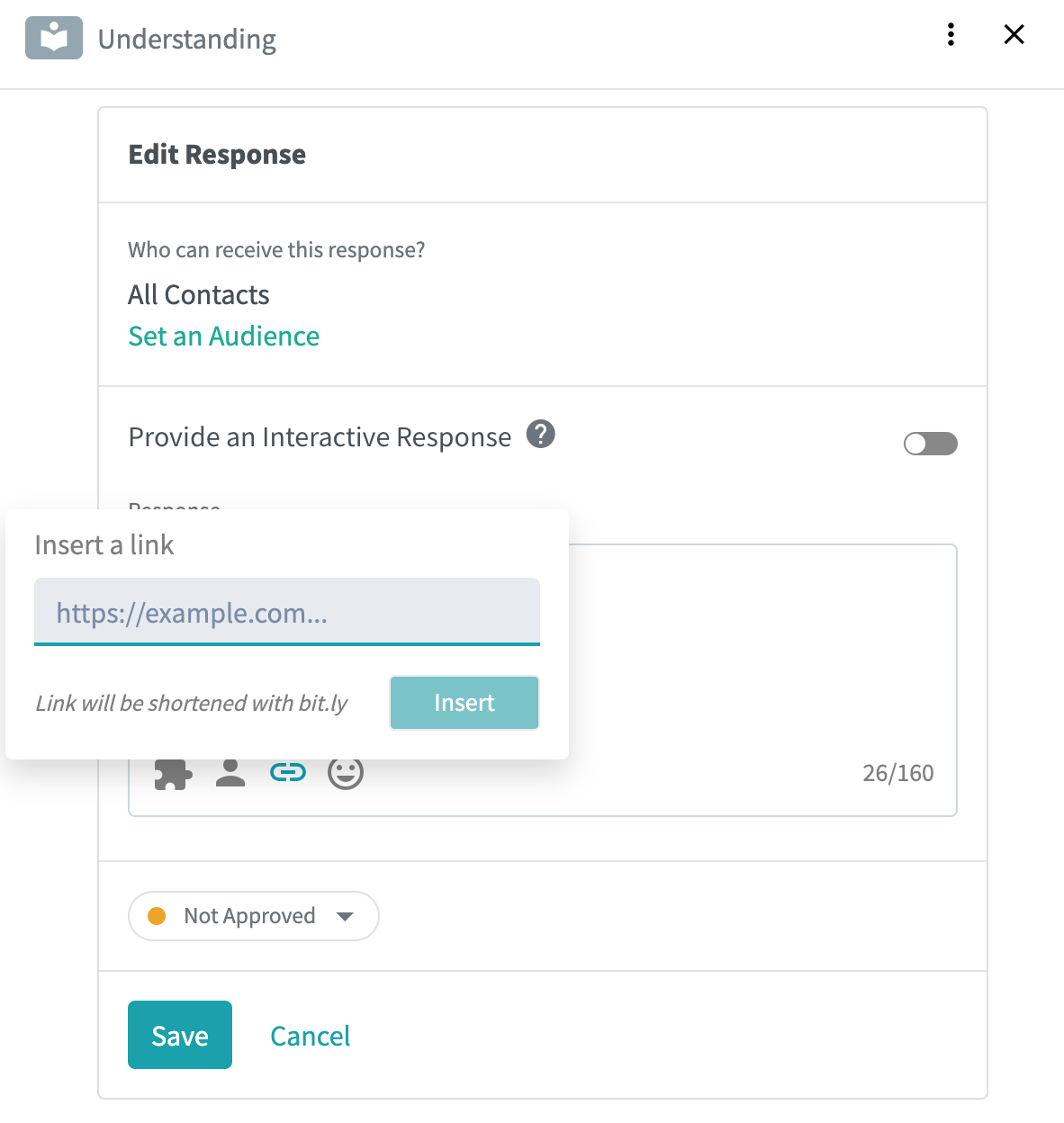Click the Understanding book icon

[54, 38]
